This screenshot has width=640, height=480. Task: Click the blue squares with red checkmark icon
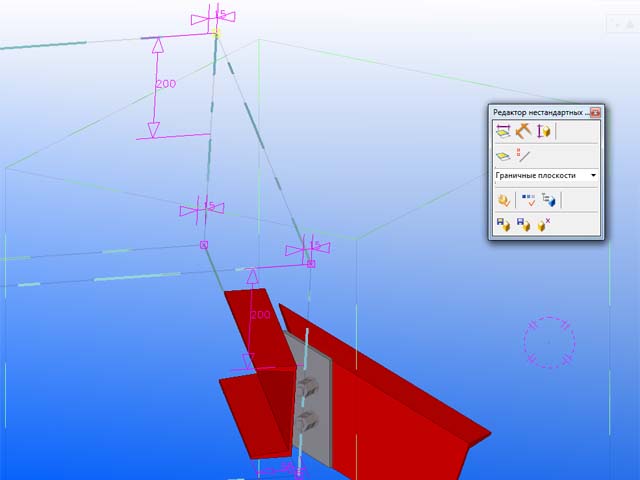point(528,200)
